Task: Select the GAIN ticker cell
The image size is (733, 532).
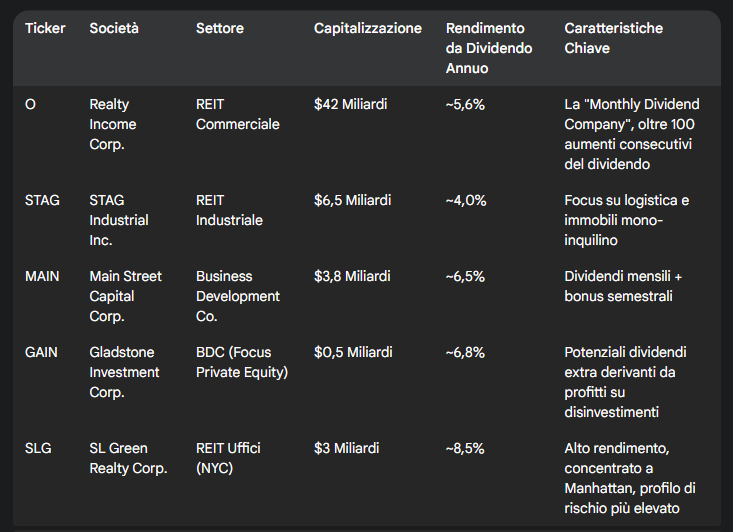Action: [42, 352]
